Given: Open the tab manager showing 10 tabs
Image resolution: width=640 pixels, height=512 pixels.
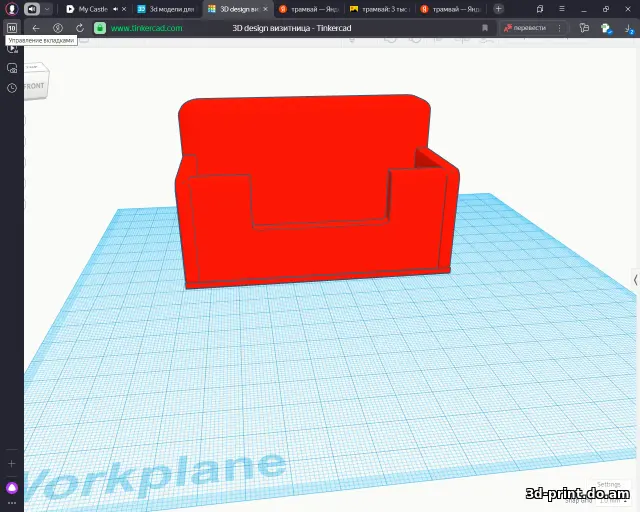Looking at the screenshot, I should [x=12, y=28].
